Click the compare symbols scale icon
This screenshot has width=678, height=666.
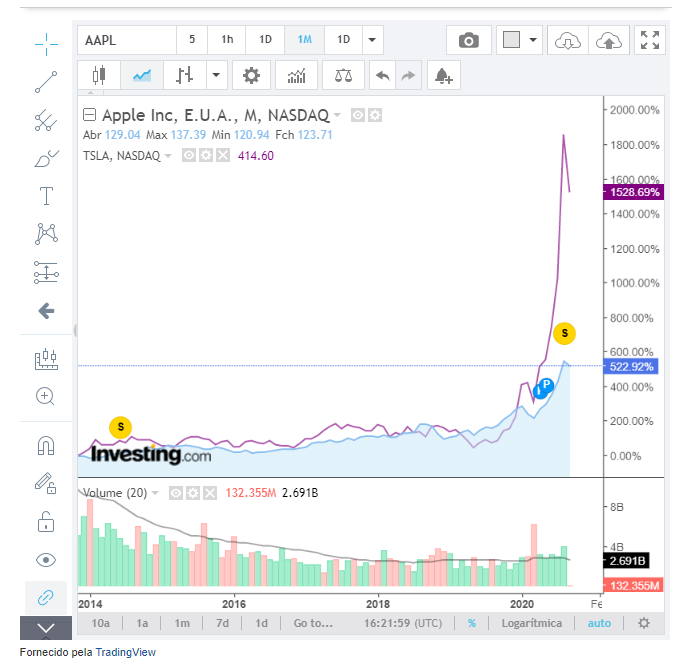click(343, 75)
